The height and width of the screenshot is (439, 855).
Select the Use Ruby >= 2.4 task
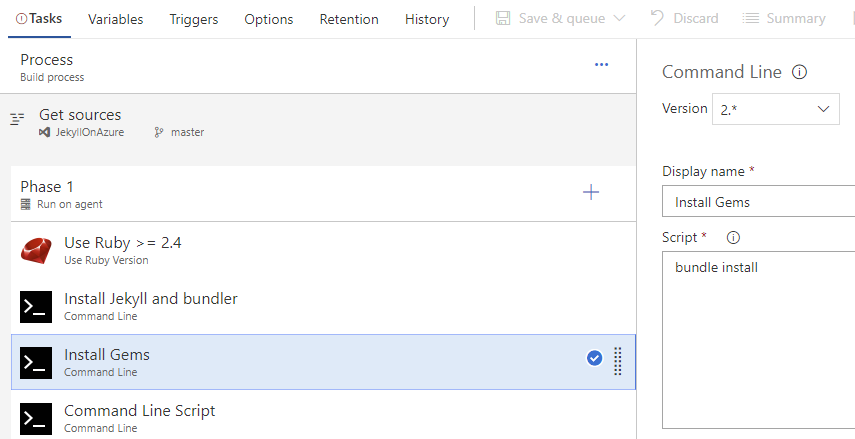click(323, 250)
